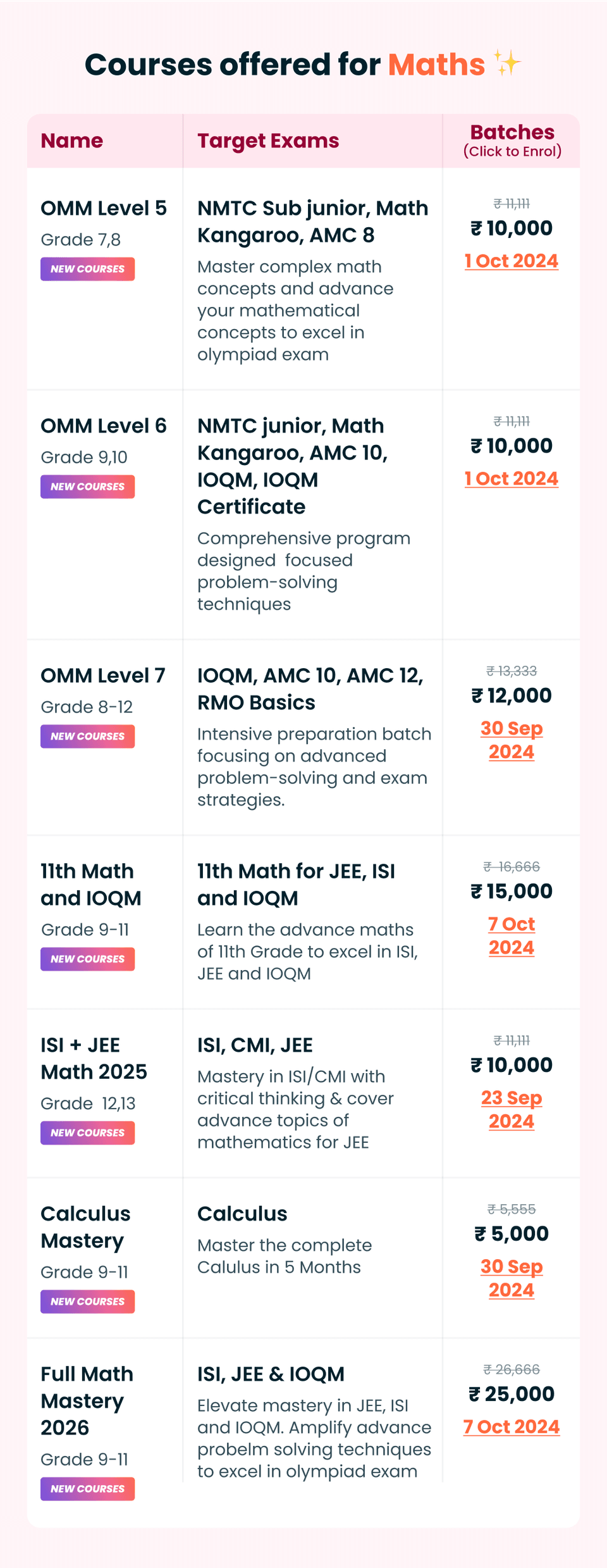Click the sparkle icon beside Maths heading
607x1568 pixels.
point(507,63)
